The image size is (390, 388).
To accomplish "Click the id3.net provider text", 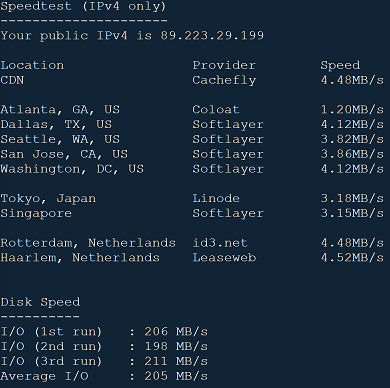I will [220, 243].
